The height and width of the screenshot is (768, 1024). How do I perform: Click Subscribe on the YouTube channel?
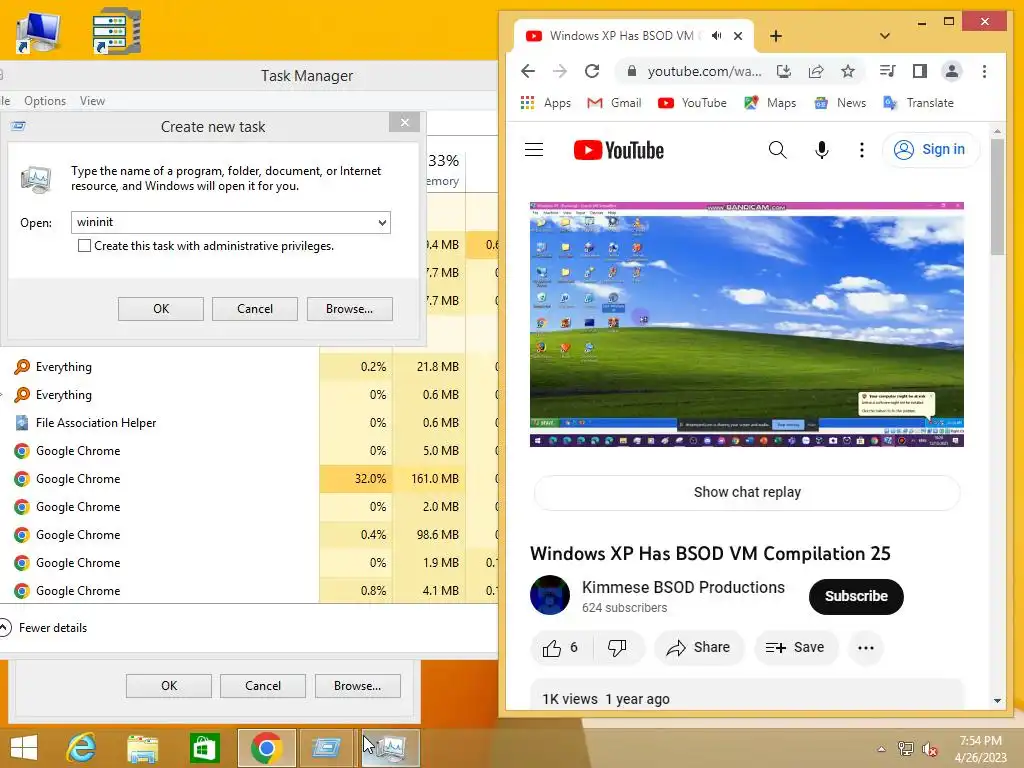coord(856,596)
